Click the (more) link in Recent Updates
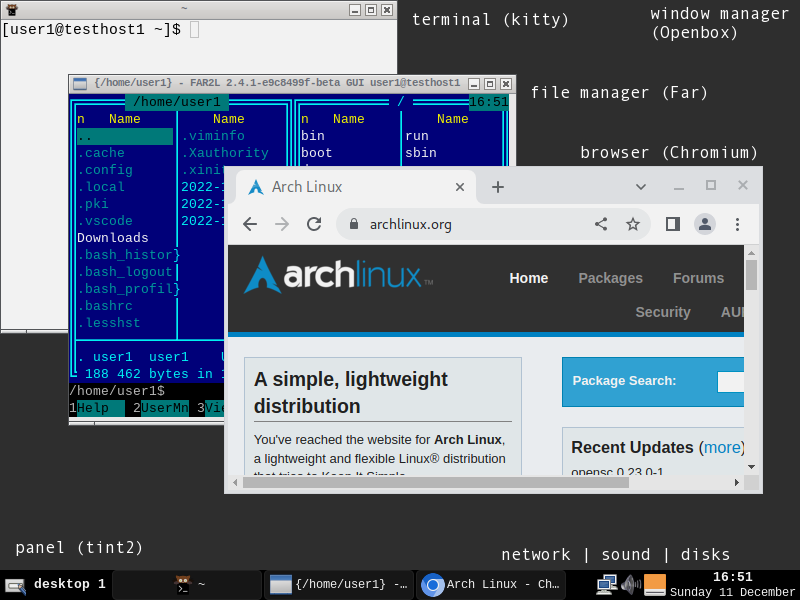This screenshot has width=800, height=600. pyautogui.click(x=721, y=447)
